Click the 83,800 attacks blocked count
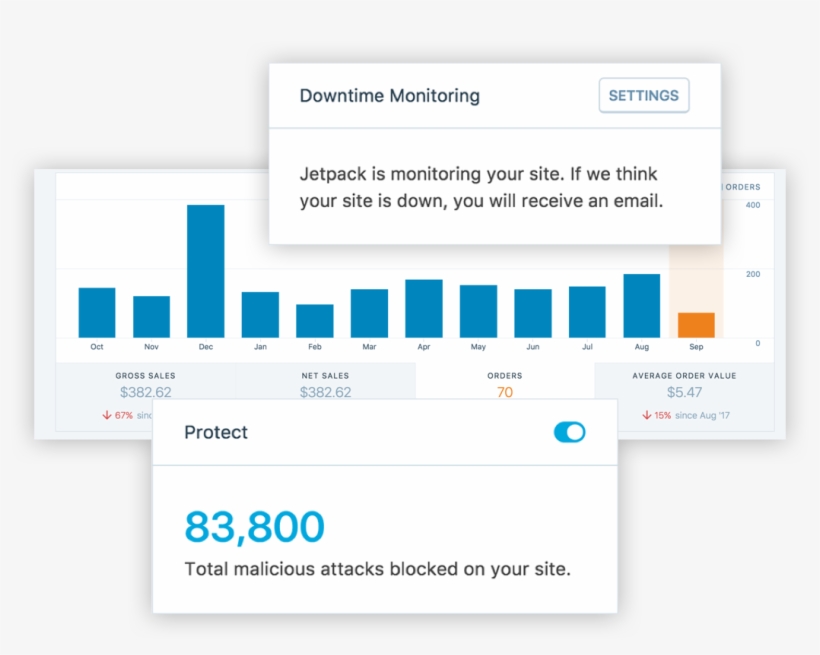 pyautogui.click(x=255, y=527)
